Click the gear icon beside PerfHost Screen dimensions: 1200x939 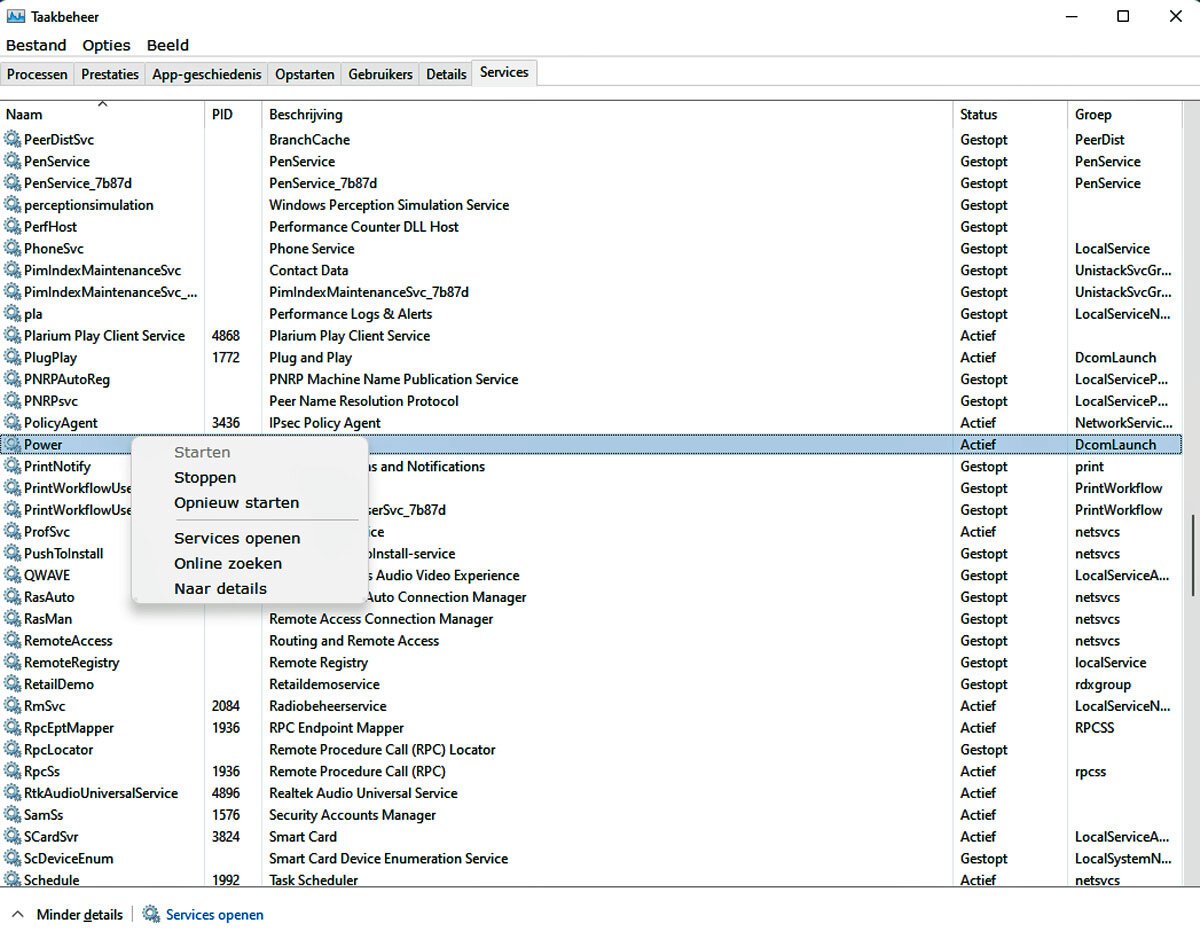(12, 227)
